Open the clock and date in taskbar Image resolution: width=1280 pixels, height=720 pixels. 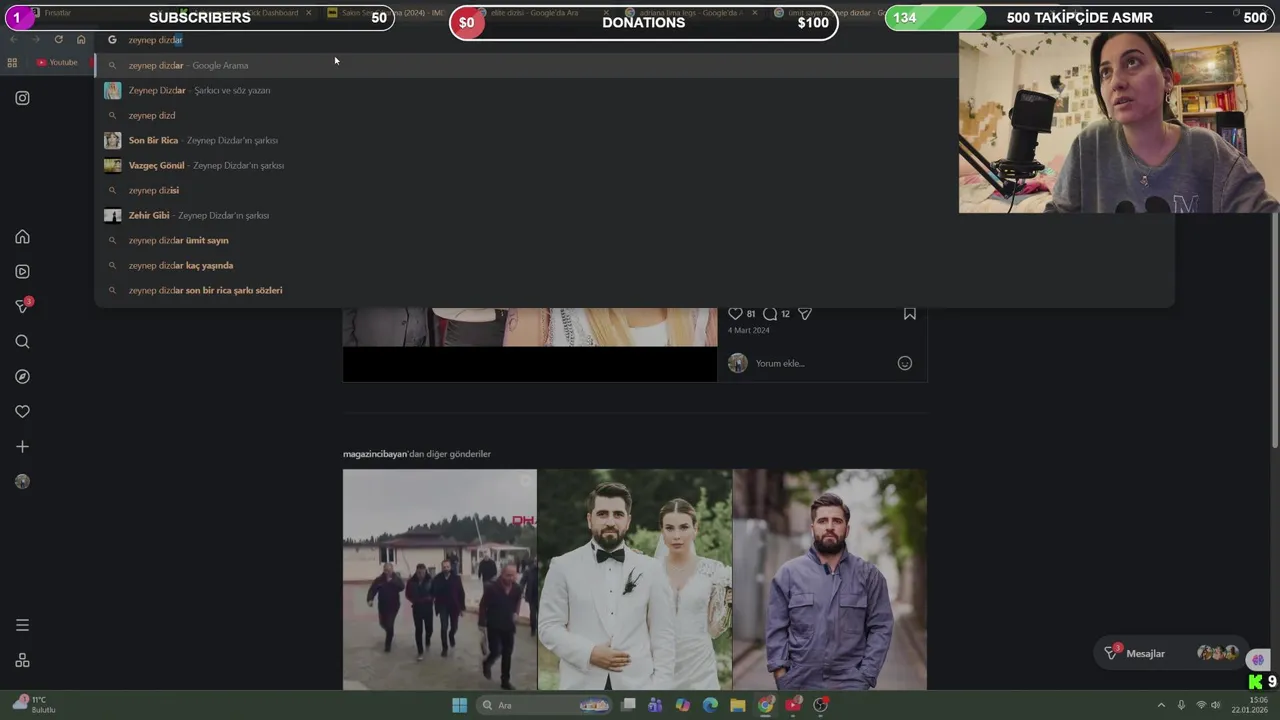(1249, 705)
